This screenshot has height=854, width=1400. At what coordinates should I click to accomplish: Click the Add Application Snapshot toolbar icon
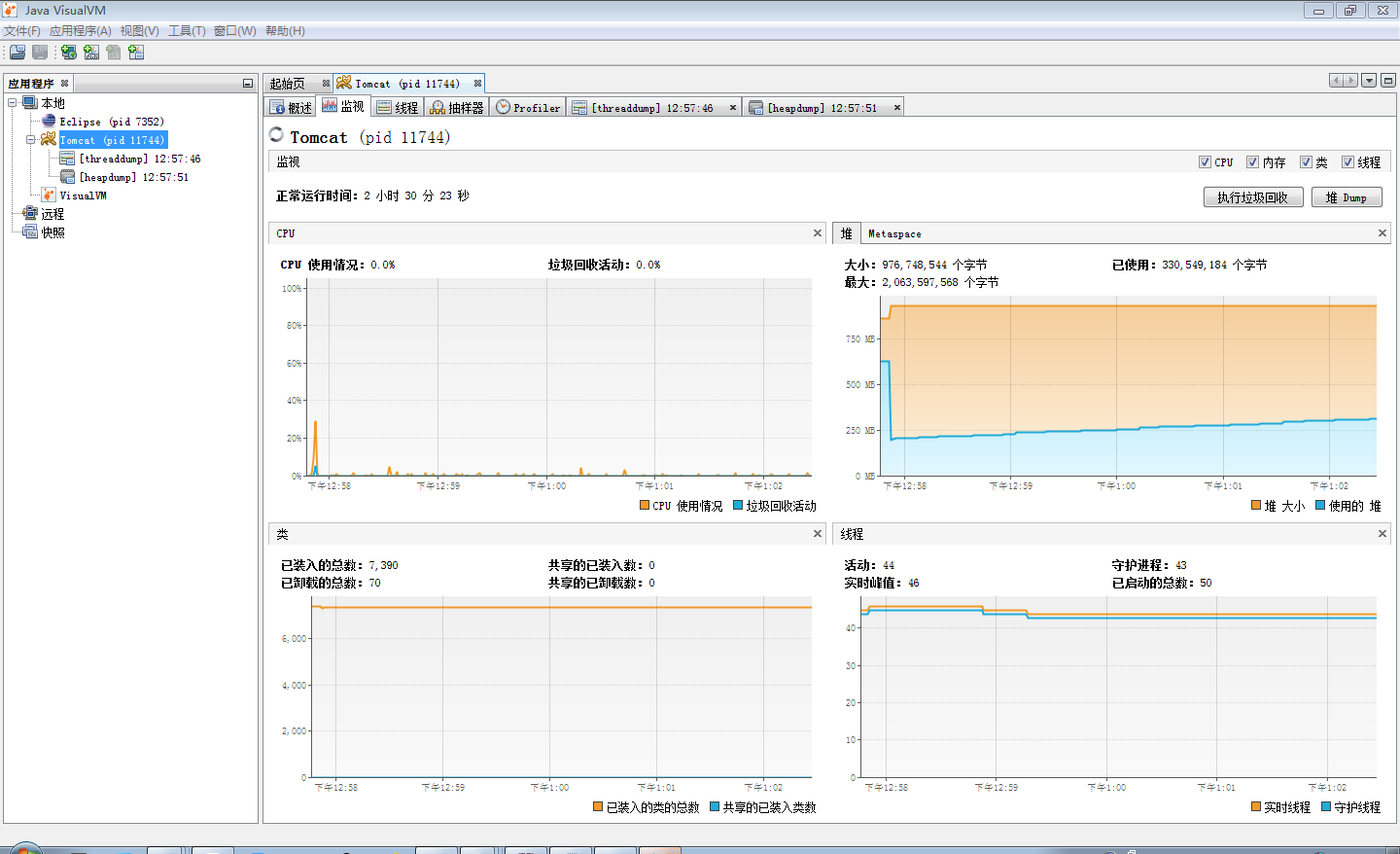click(x=136, y=52)
